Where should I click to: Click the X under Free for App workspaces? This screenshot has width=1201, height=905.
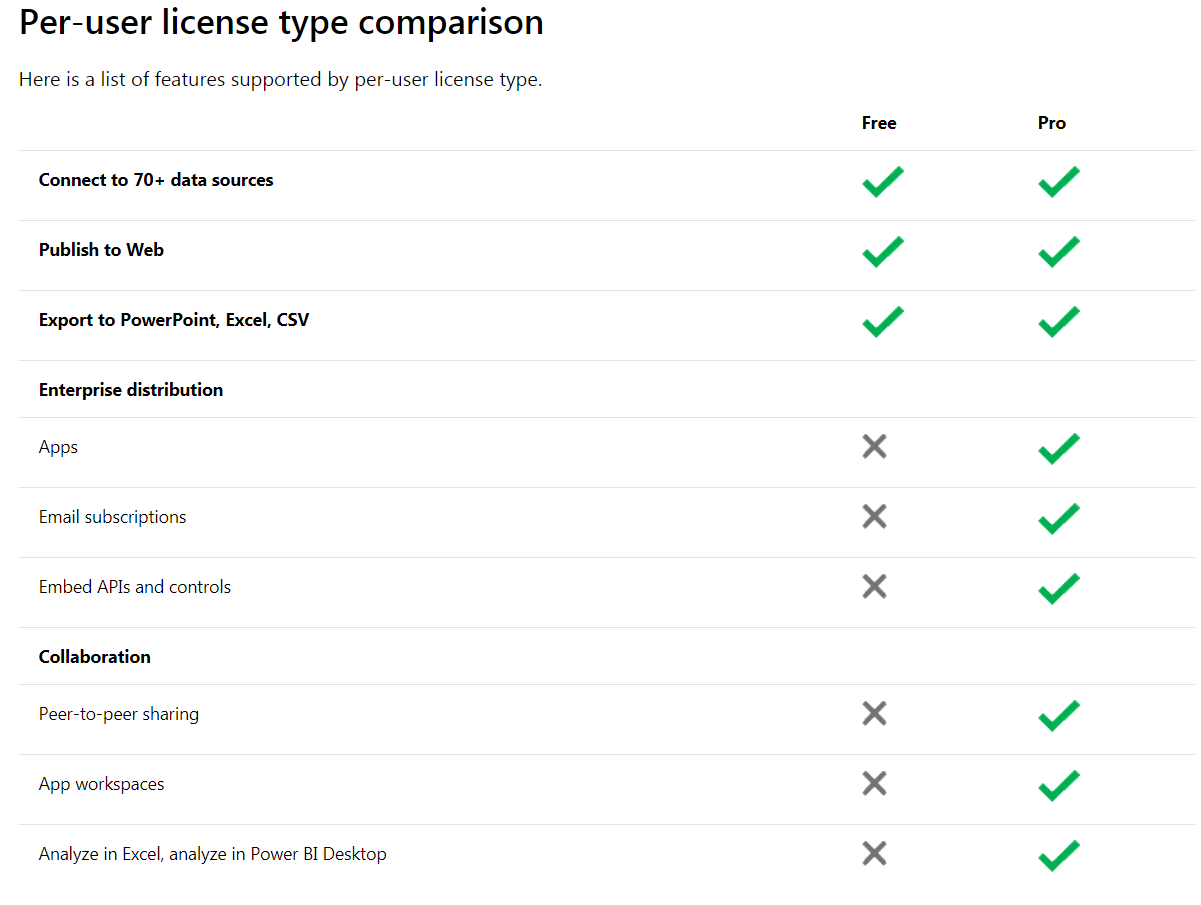coord(874,783)
